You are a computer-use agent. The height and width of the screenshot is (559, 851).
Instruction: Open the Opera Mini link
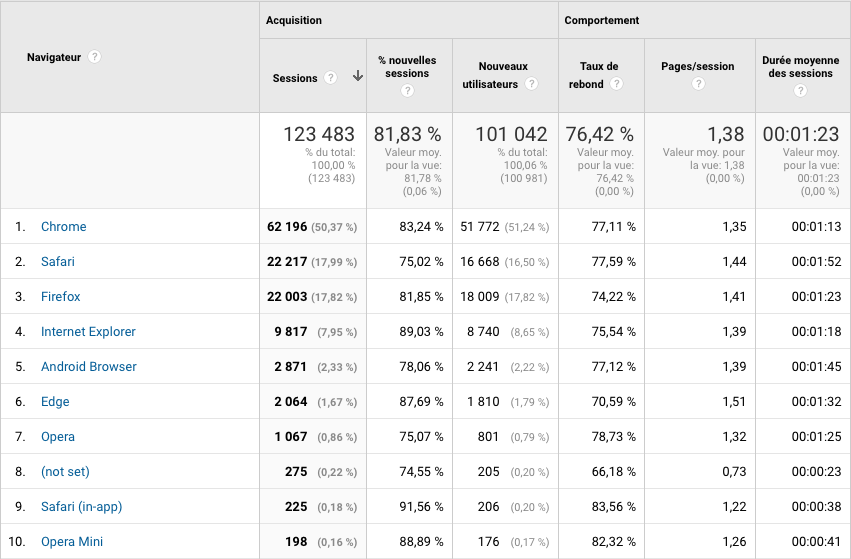72,542
